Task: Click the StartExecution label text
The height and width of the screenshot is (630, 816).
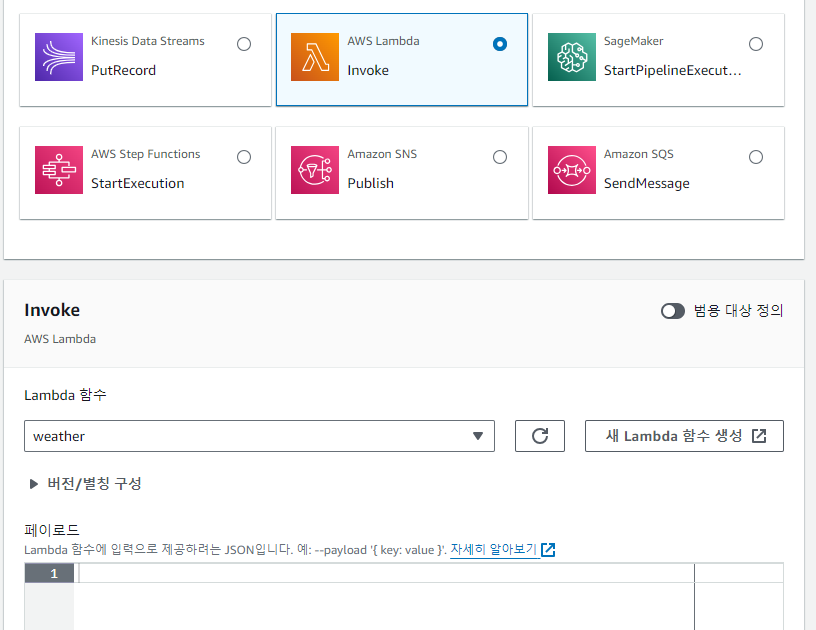Action: click(x=137, y=183)
